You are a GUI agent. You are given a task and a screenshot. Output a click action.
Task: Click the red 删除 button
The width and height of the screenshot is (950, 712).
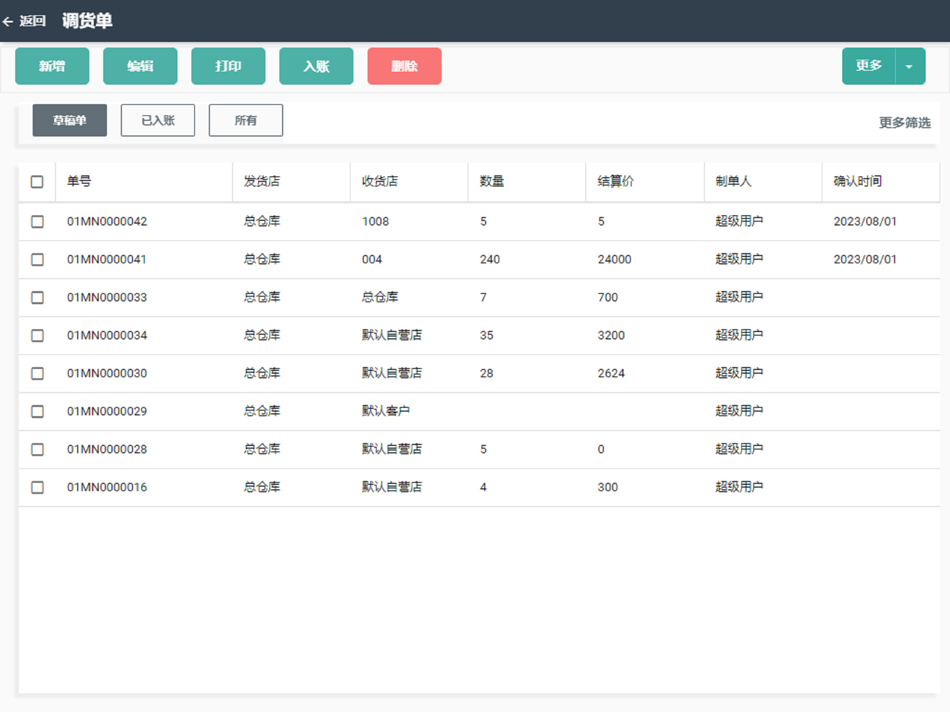click(x=404, y=66)
